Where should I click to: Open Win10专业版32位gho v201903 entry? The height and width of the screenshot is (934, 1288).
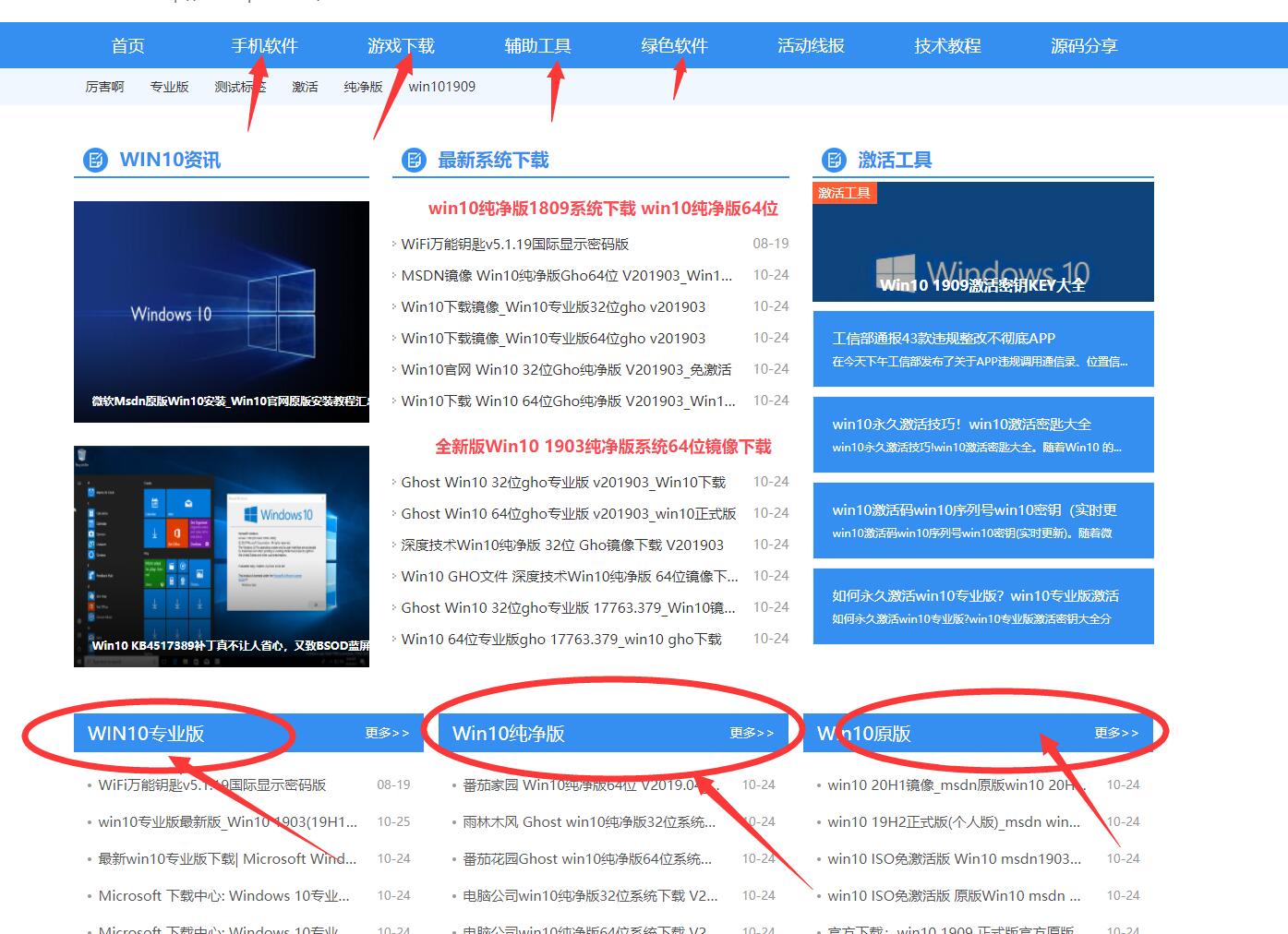[x=553, y=306]
